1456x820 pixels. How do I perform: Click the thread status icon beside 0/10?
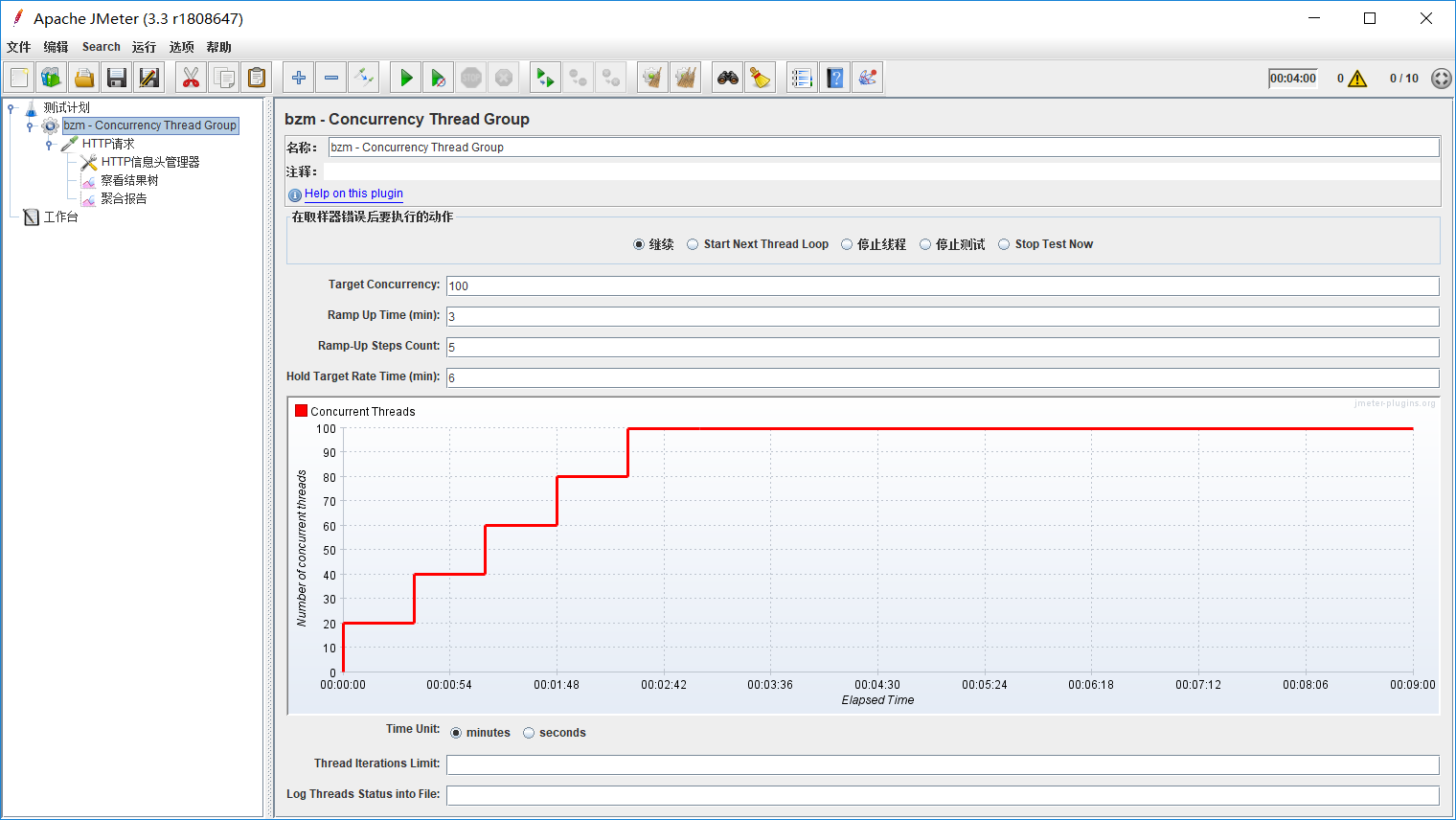[1441, 79]
